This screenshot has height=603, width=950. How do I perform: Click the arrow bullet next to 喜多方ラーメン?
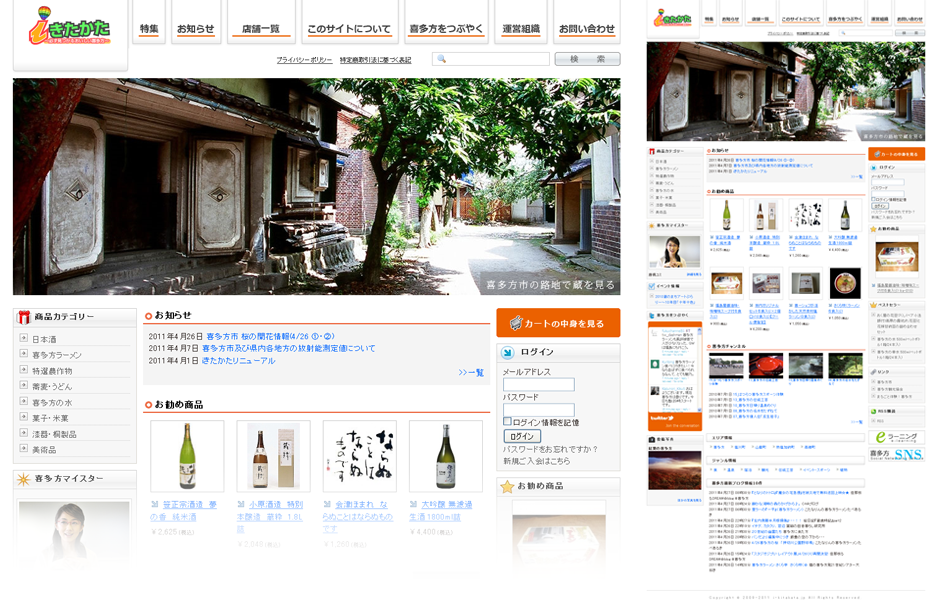pos(24,354)
